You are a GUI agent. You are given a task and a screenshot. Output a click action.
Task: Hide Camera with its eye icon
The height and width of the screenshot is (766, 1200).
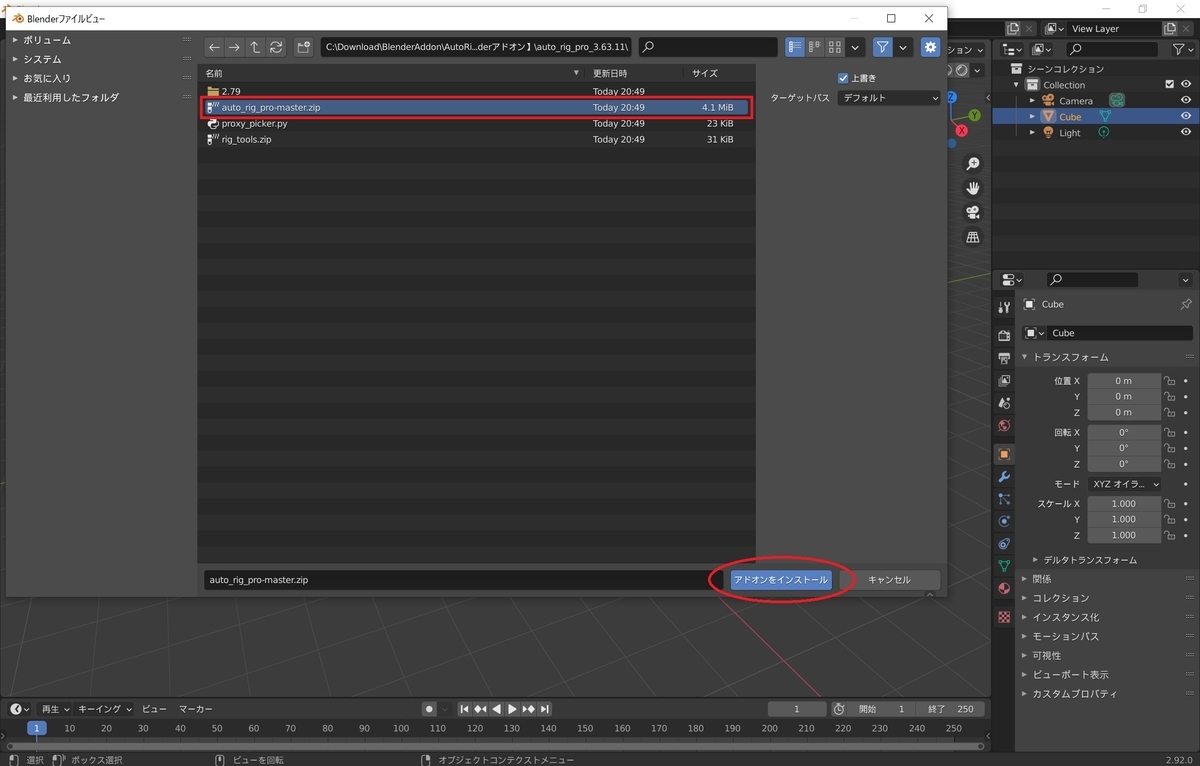click(1186, 101)
